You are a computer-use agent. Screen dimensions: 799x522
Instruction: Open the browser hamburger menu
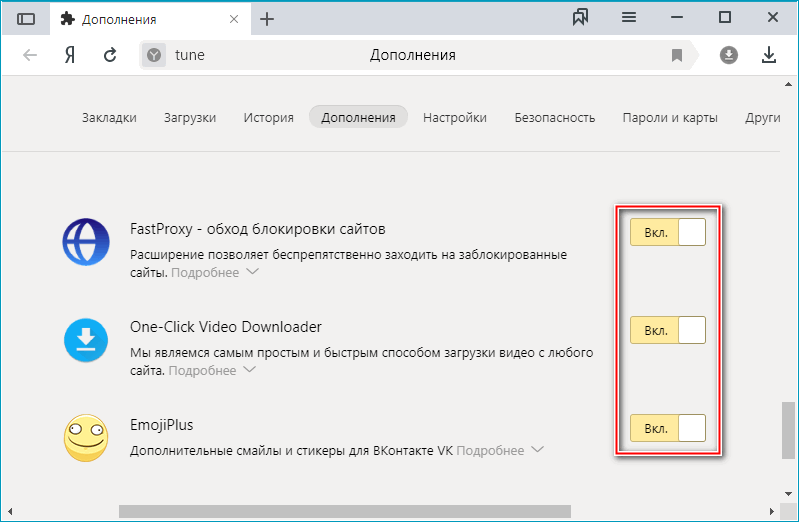[x=629, y=18]
